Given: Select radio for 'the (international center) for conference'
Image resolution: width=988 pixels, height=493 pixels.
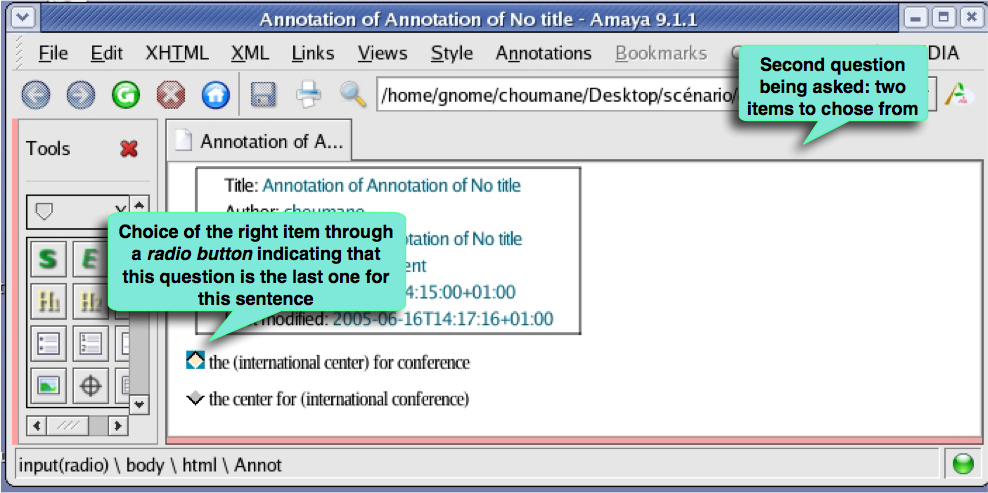Looking at the screenshot, I should point(195,361).
